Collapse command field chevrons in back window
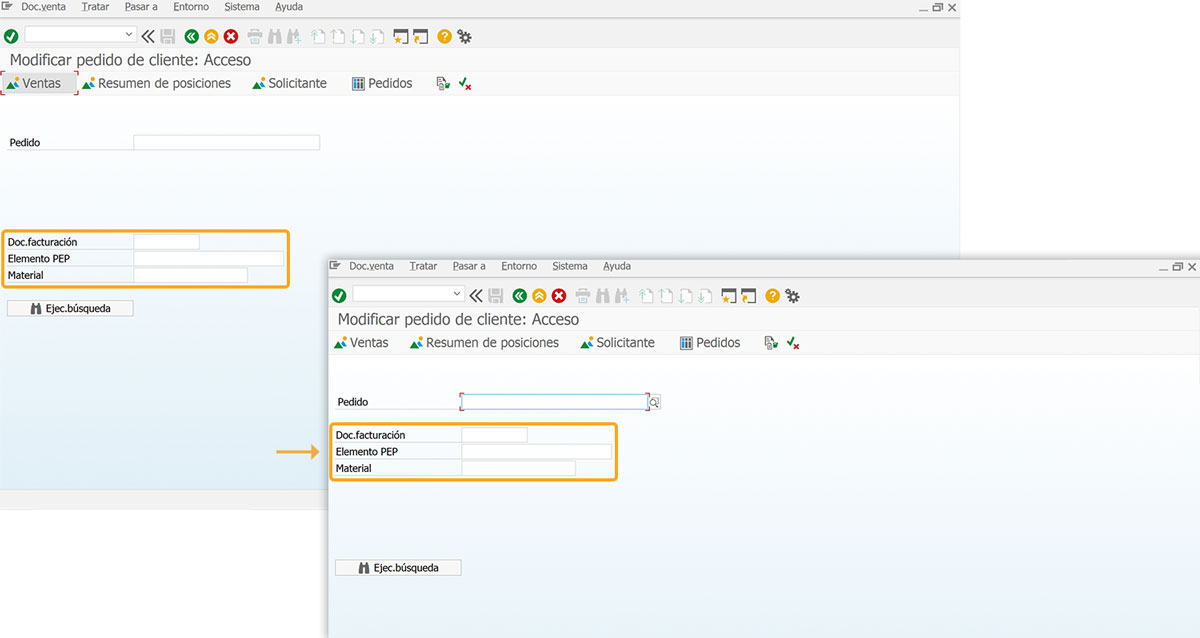 click(x=149, y=37)
